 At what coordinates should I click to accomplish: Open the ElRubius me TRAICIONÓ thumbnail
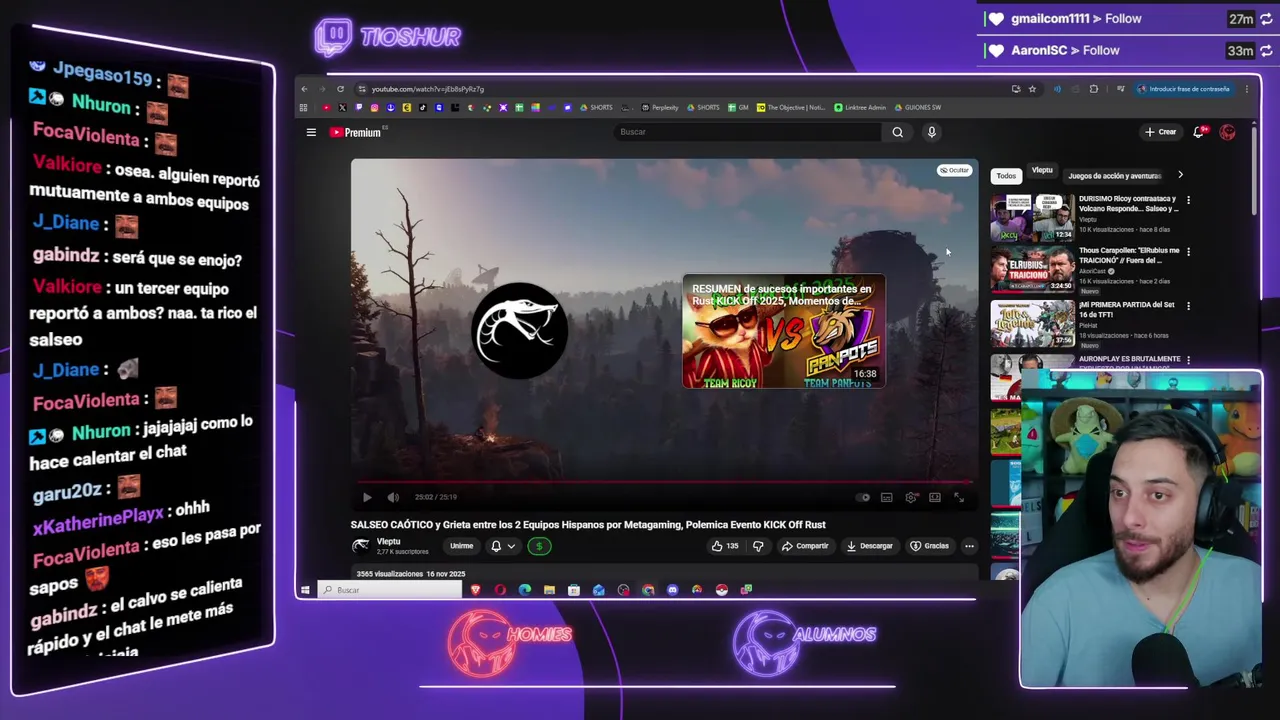[1032, 270]
